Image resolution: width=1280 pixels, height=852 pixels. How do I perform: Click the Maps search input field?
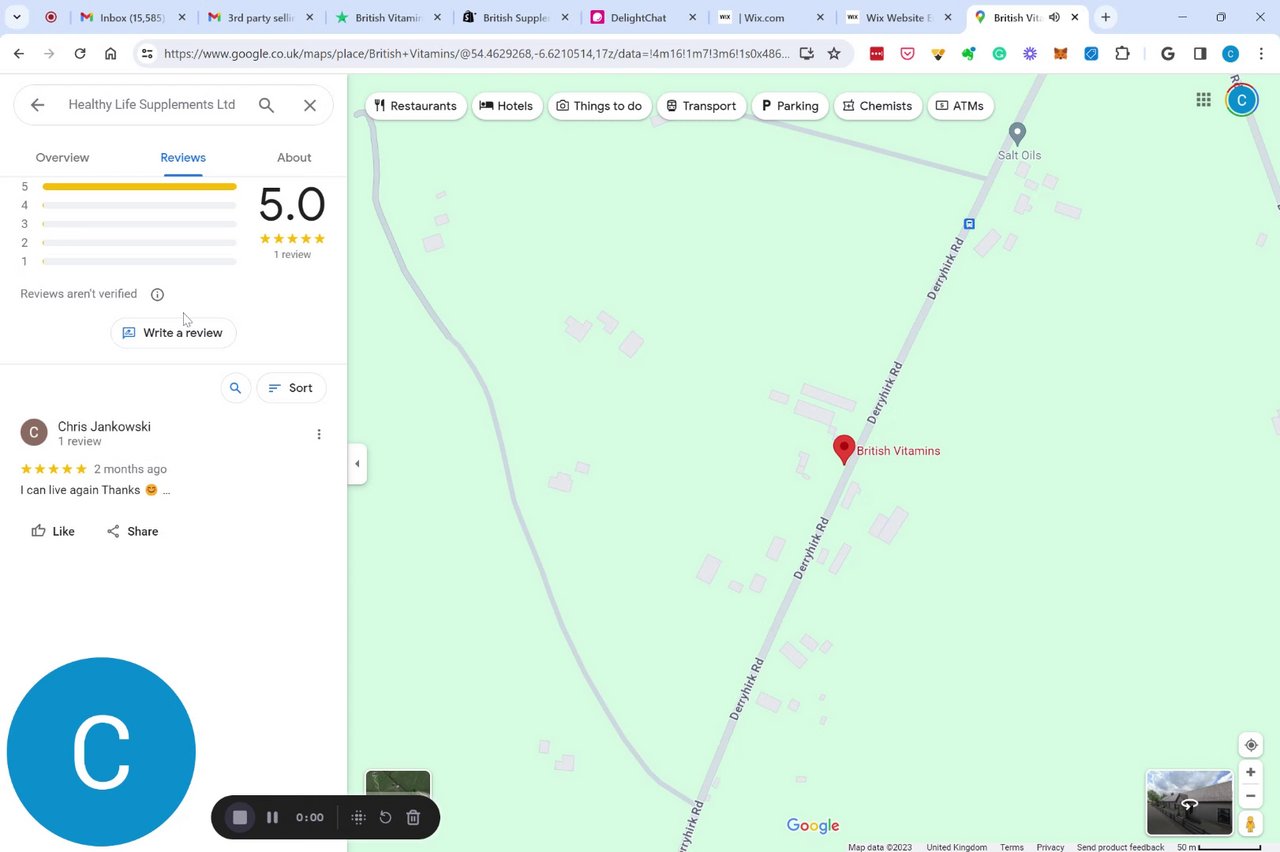point(152,105)
